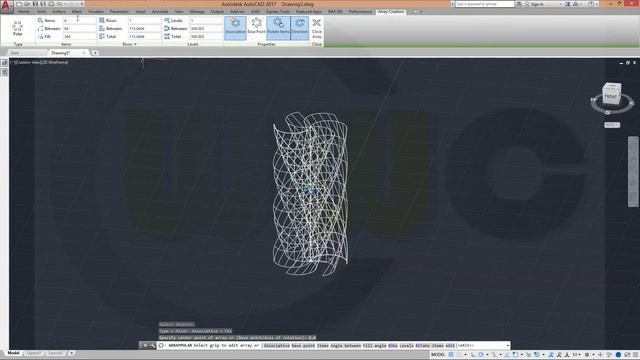Click the Items count input field
The height and width of the screenshot is (360, 640).
point(79,20)
